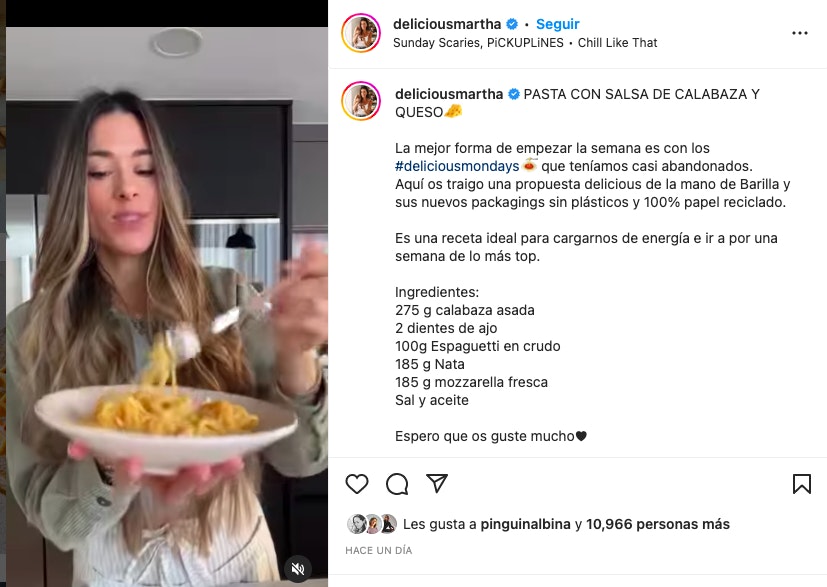Click the verified badge in the caption

coord(514,94)
